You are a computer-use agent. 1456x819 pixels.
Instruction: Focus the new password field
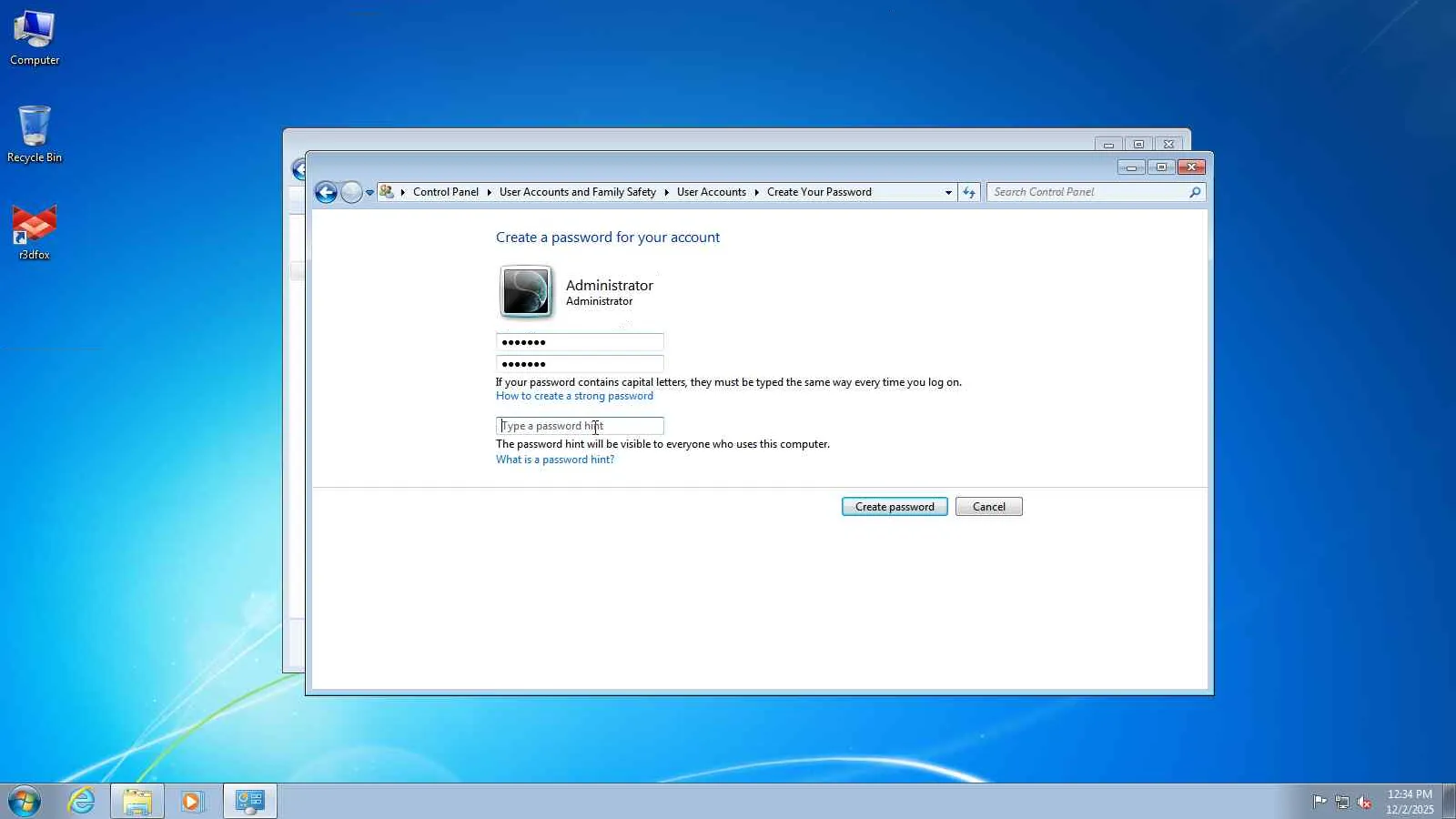(580, 342)
